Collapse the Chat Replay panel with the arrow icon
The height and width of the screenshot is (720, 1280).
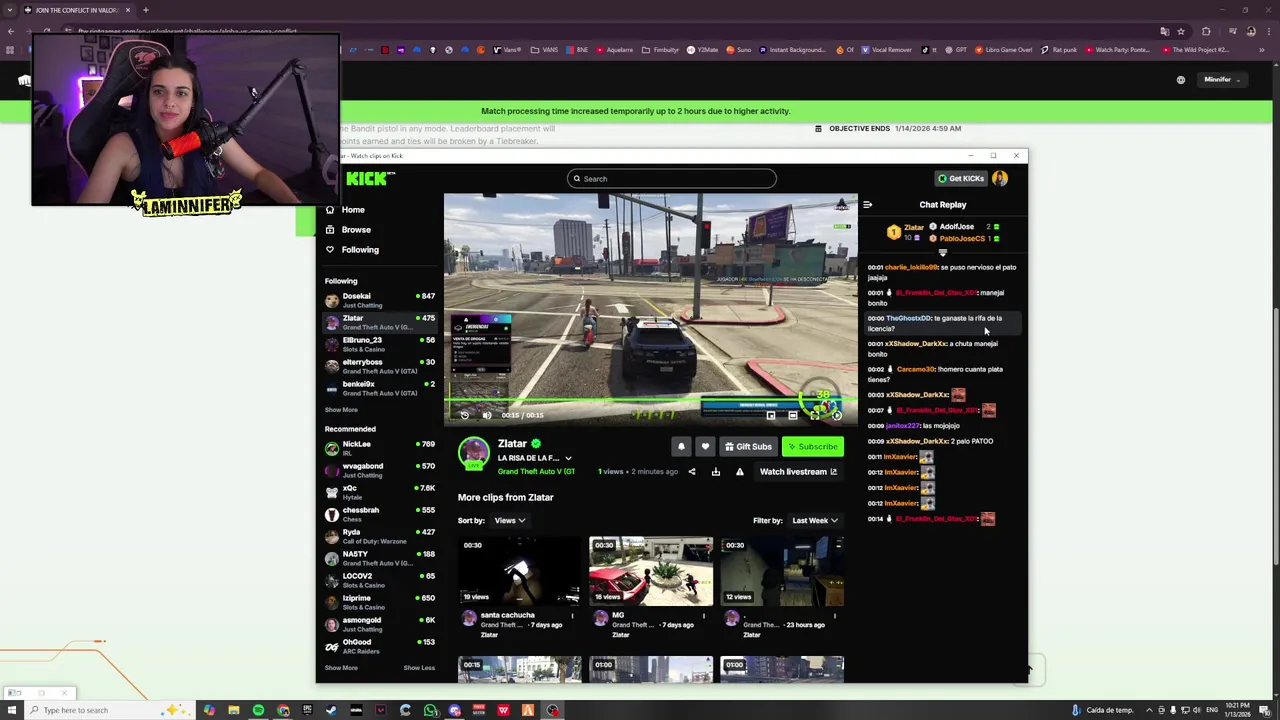[x=867, y=205]
